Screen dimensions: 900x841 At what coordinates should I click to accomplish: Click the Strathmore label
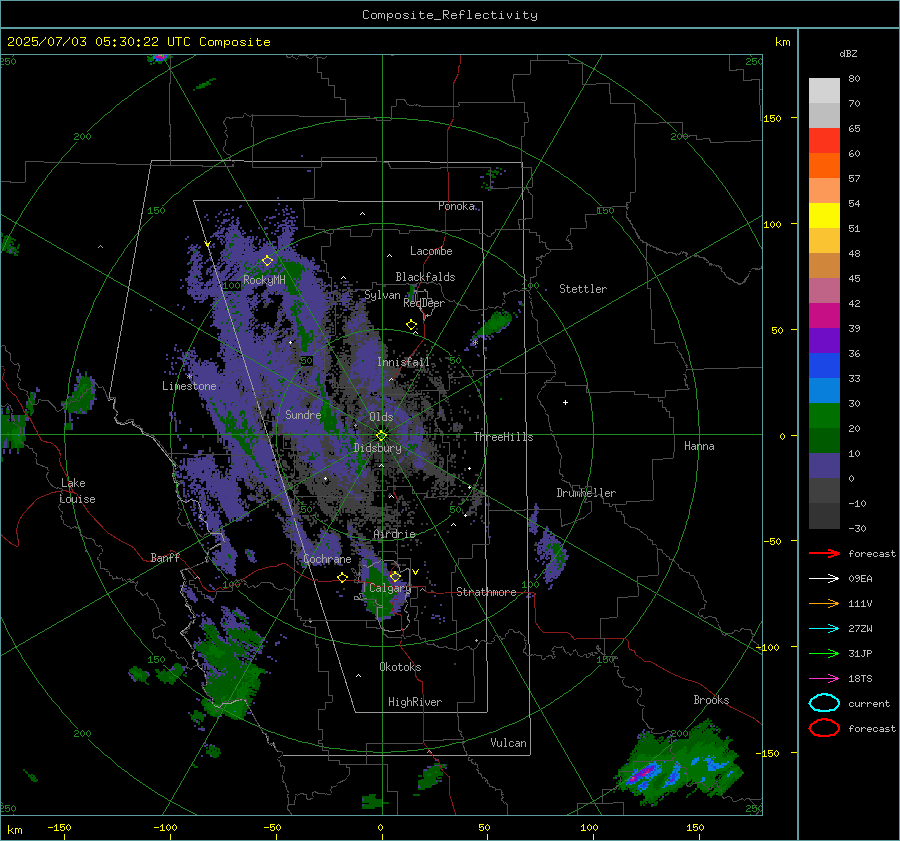point(486,592)
